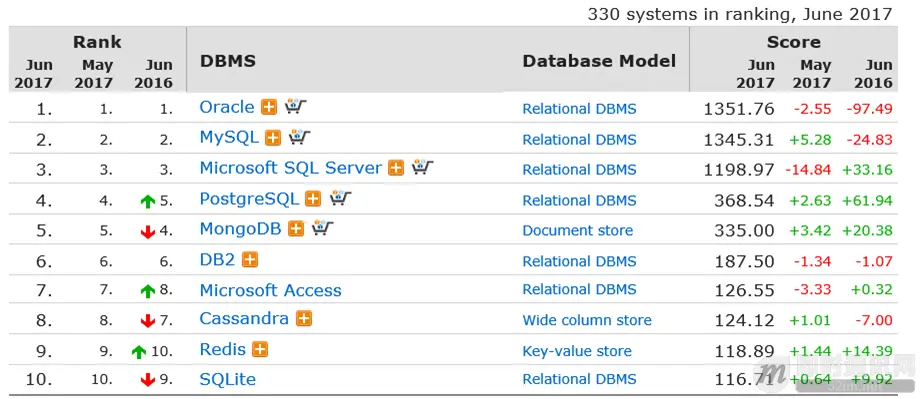Click the orange plus icon beside Redis
The image size is (921, 399).
tap(260, 350)
